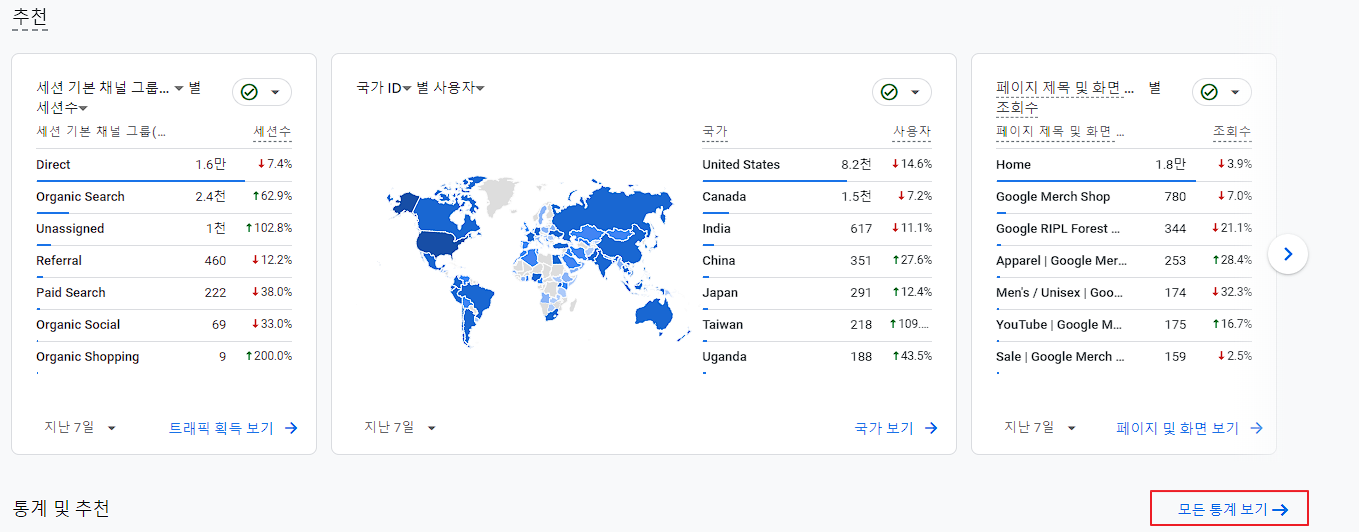Click the 8.2천 United States users value
This screenshot has height=532, width=1359.
[x=856, y=164]
